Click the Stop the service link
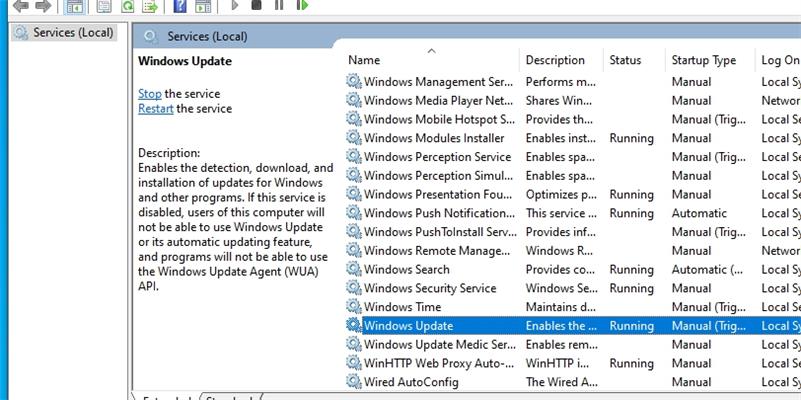The width and height of the screenshot is (801, 400). coord(150,94)
